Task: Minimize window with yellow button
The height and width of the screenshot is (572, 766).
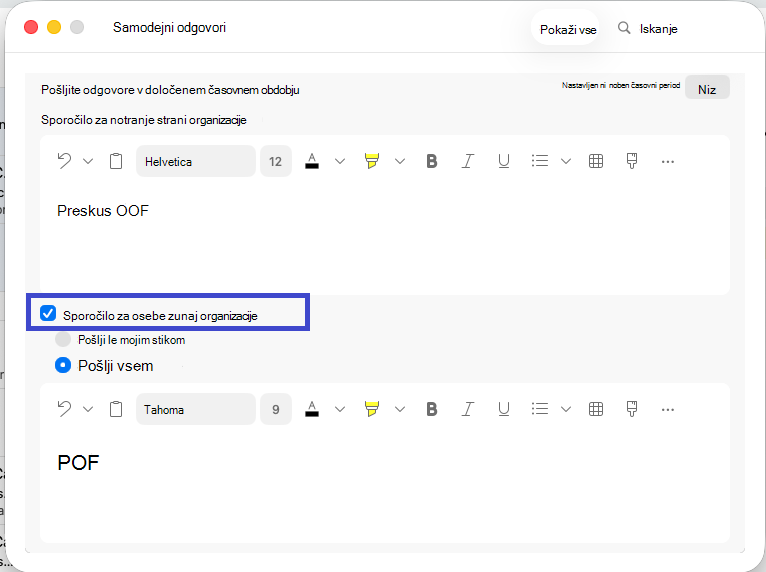Action: pos(54,27)
